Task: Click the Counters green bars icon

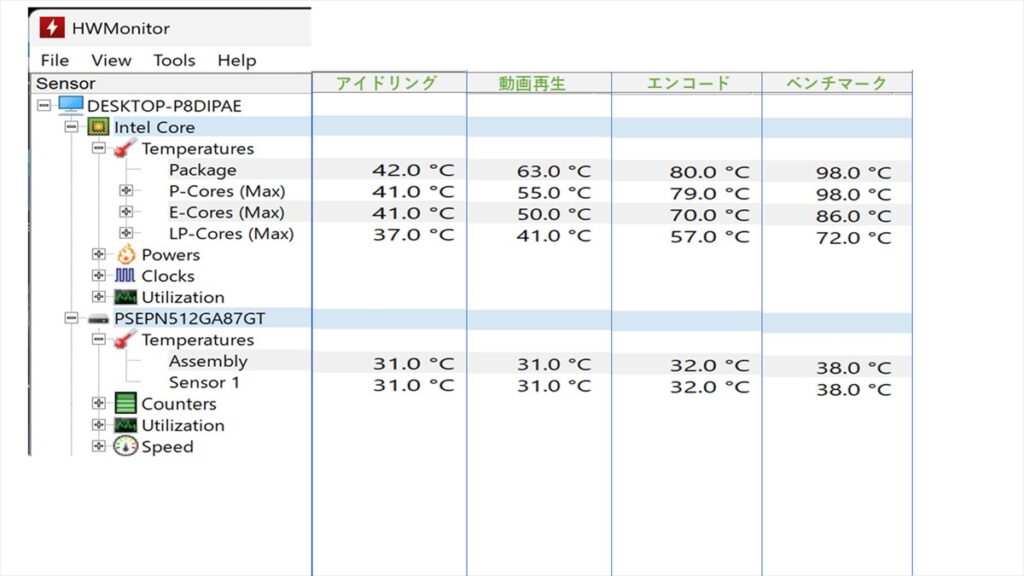Action: (x=125, y=403)
